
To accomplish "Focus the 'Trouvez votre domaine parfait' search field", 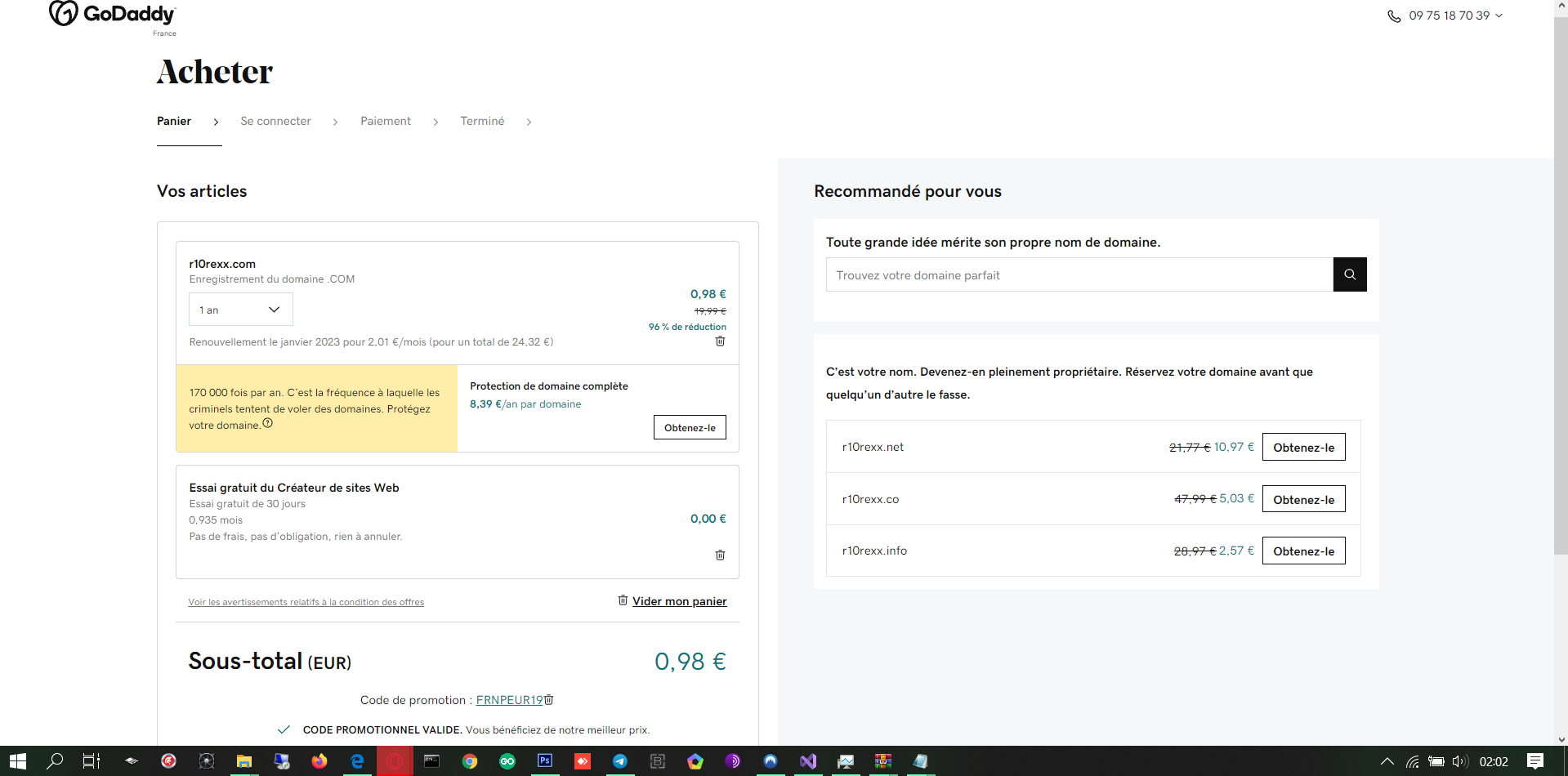I will (x=1079, y=274).
